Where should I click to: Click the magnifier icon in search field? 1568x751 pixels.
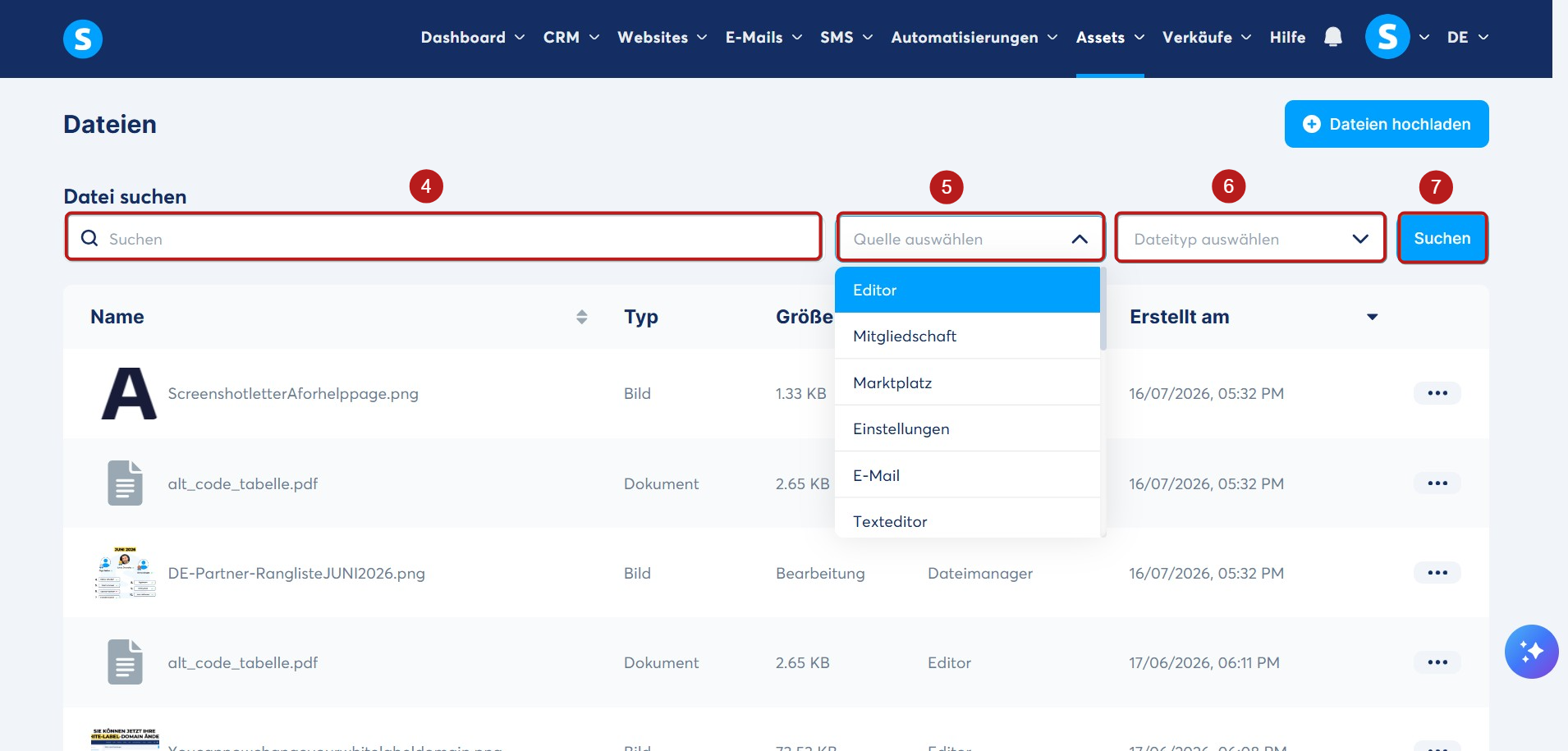[x=89, y=238]
